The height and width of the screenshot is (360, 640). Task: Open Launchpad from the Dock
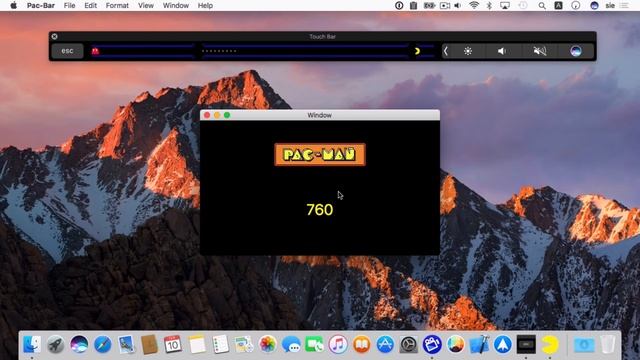coord(56,344)
